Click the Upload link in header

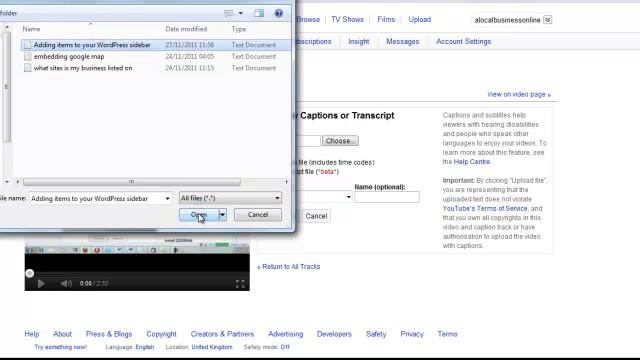coord(420,20)
